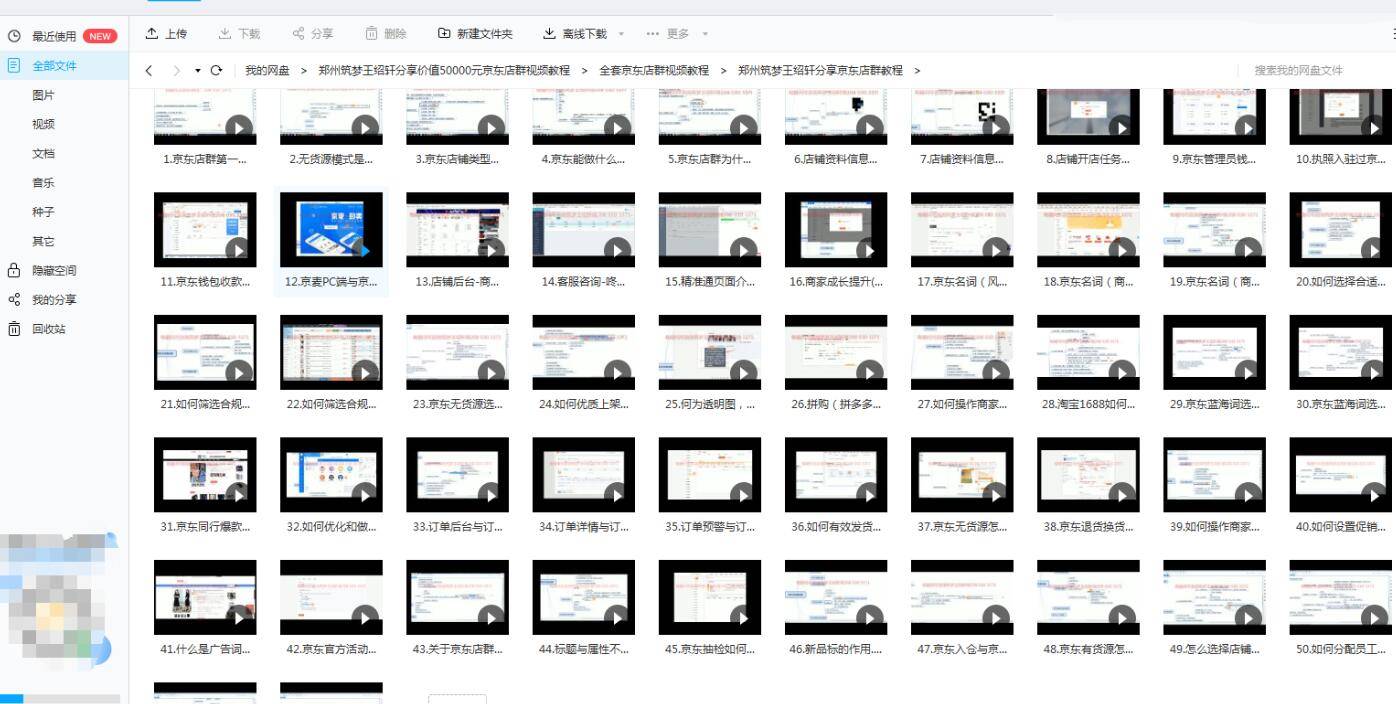Open the 视频 category
This screenshot has height=704, width=1396.
coord(44,124)
